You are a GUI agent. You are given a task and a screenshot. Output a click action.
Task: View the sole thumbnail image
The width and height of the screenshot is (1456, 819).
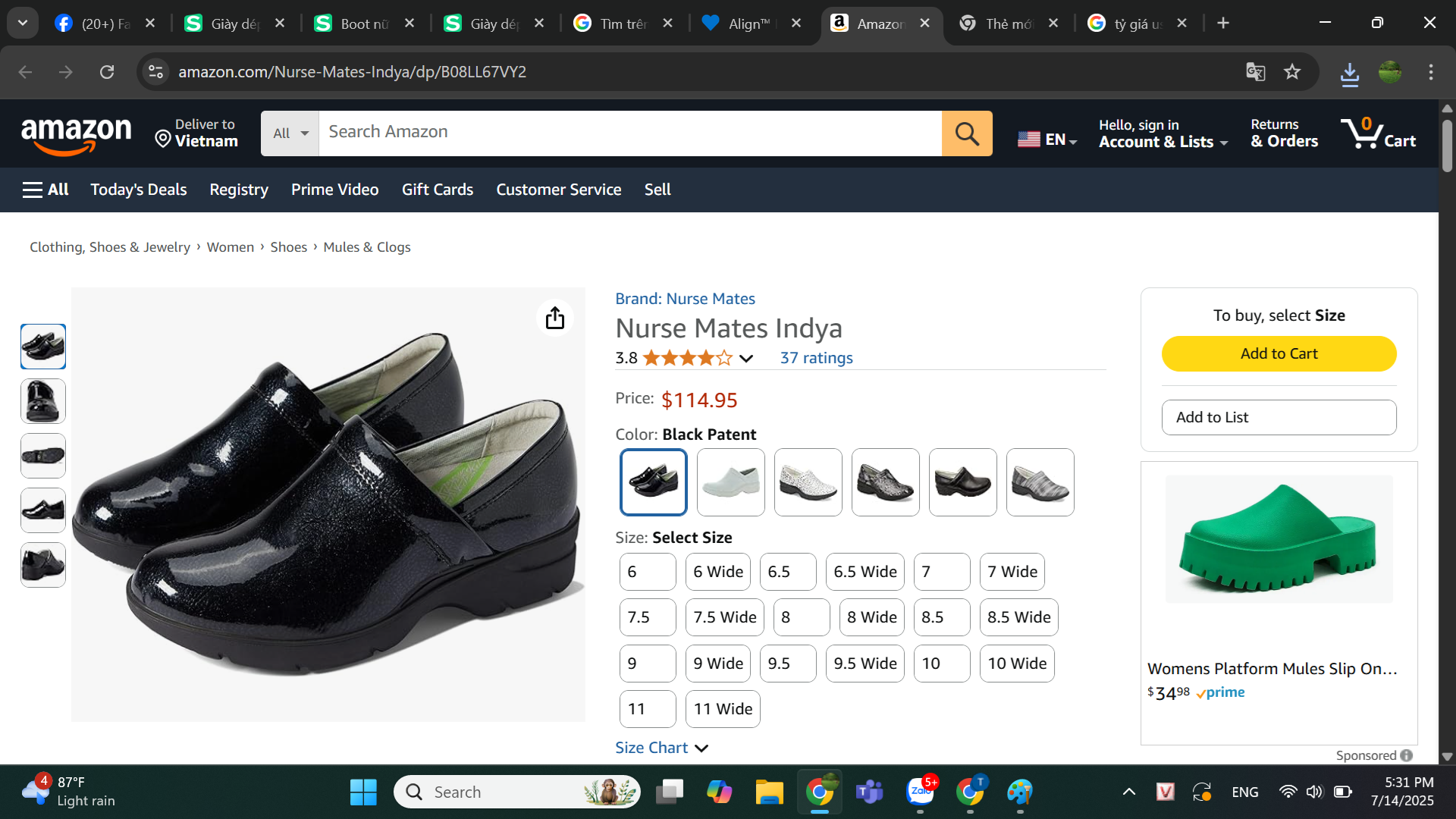tap(43, 456)
